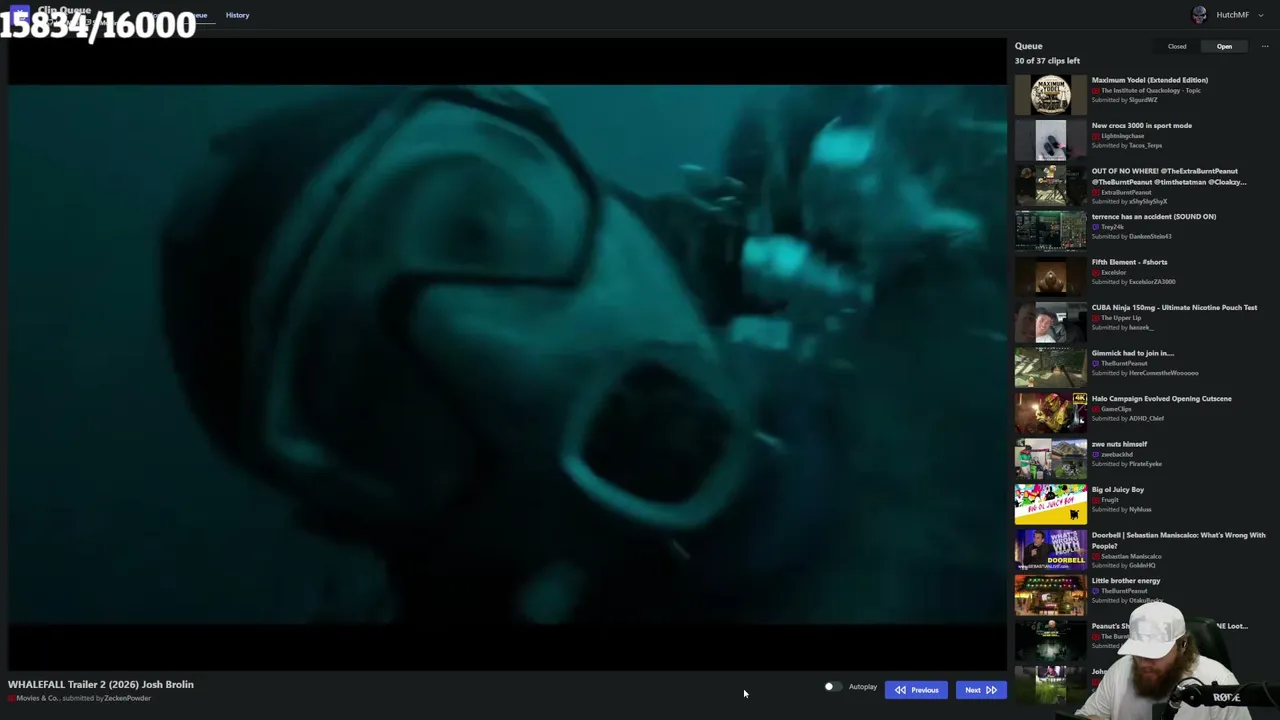Click the channel name 'Lightningchase'
The height and width of the screenshot is (720, 1280).
tap(1122, 136)
